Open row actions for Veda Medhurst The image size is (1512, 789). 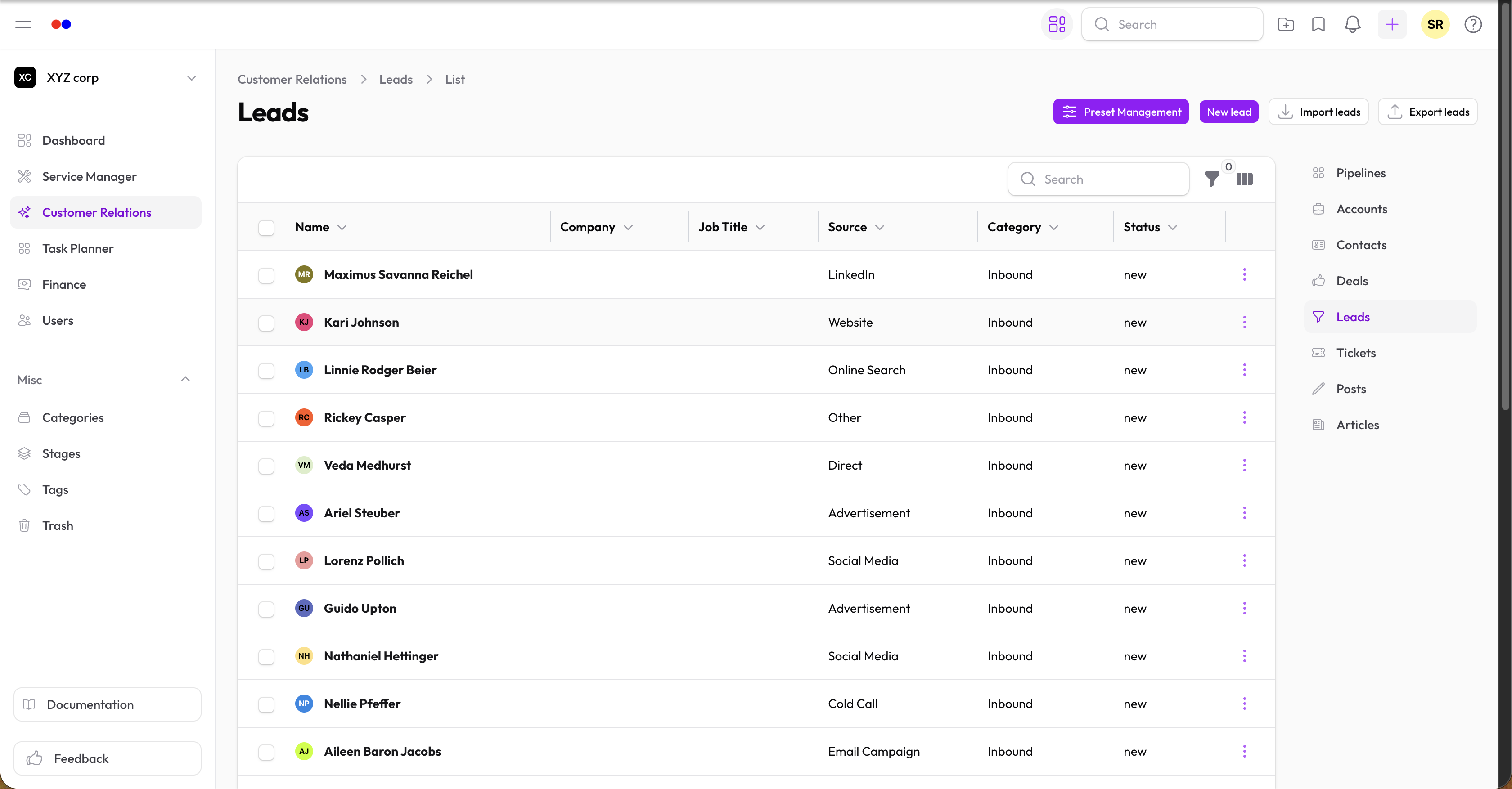(x=1244, y=465)
